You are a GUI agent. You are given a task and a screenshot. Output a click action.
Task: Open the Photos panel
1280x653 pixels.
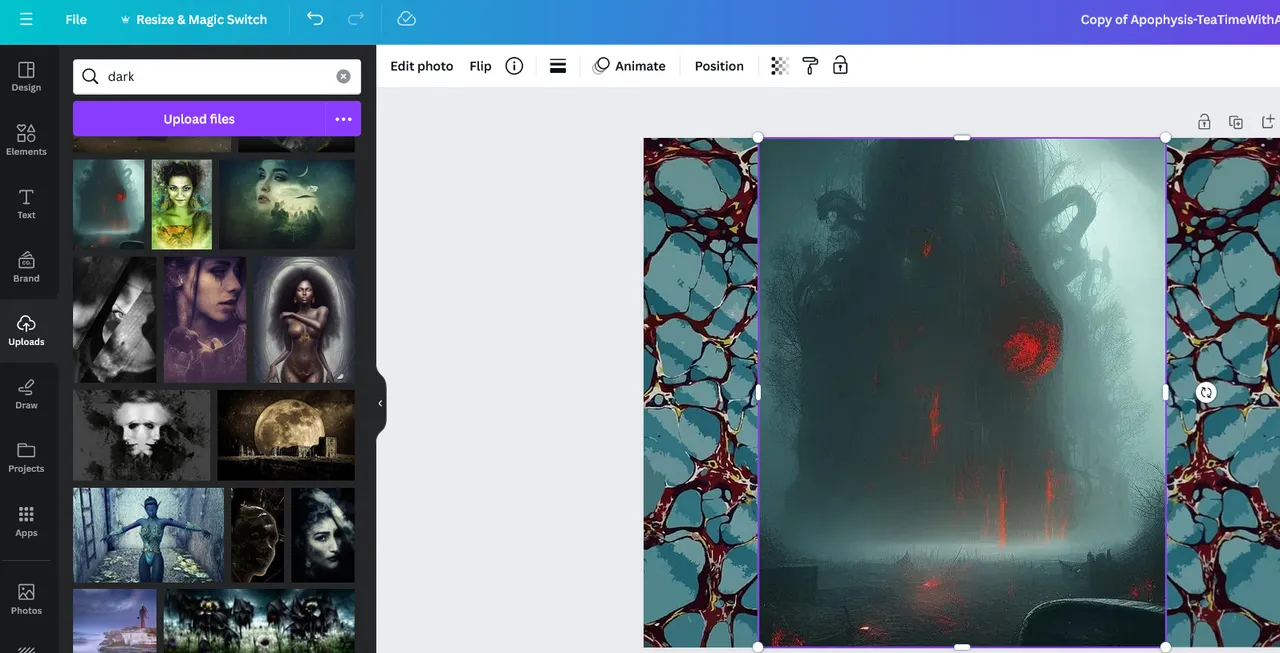(x=27, y=599)
